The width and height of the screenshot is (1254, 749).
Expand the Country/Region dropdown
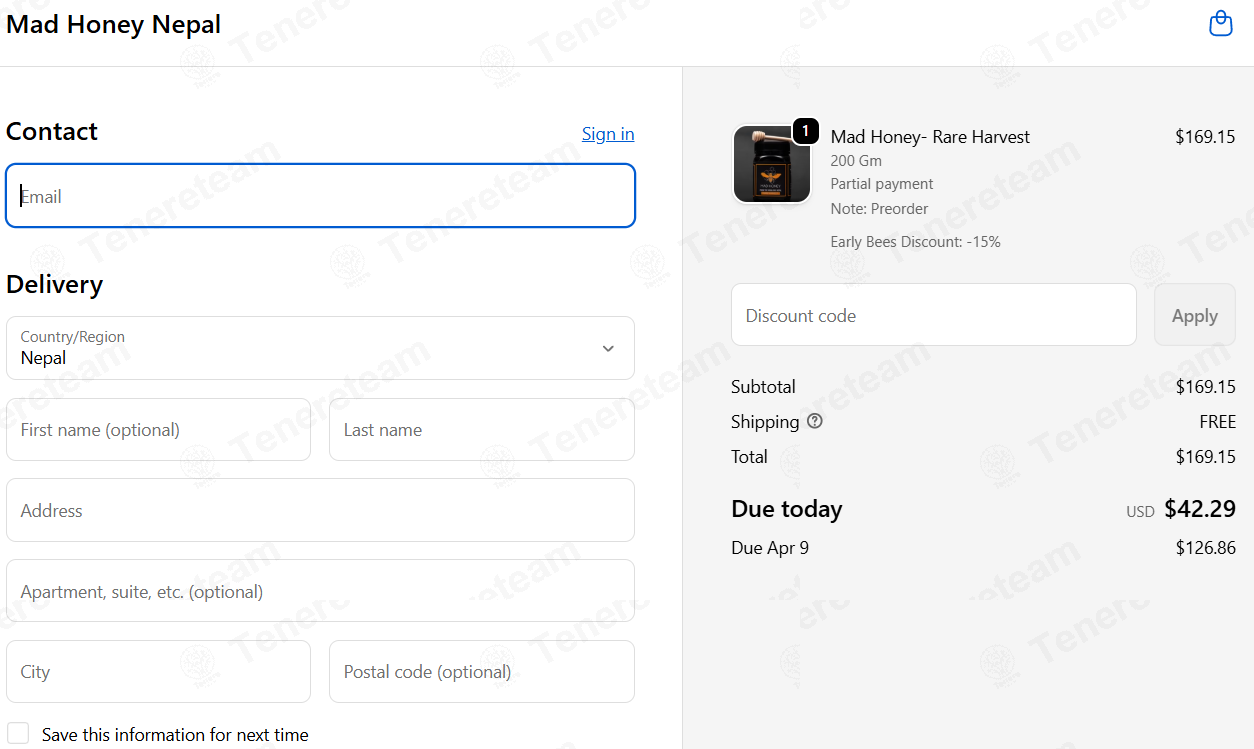tap(320, 348)
